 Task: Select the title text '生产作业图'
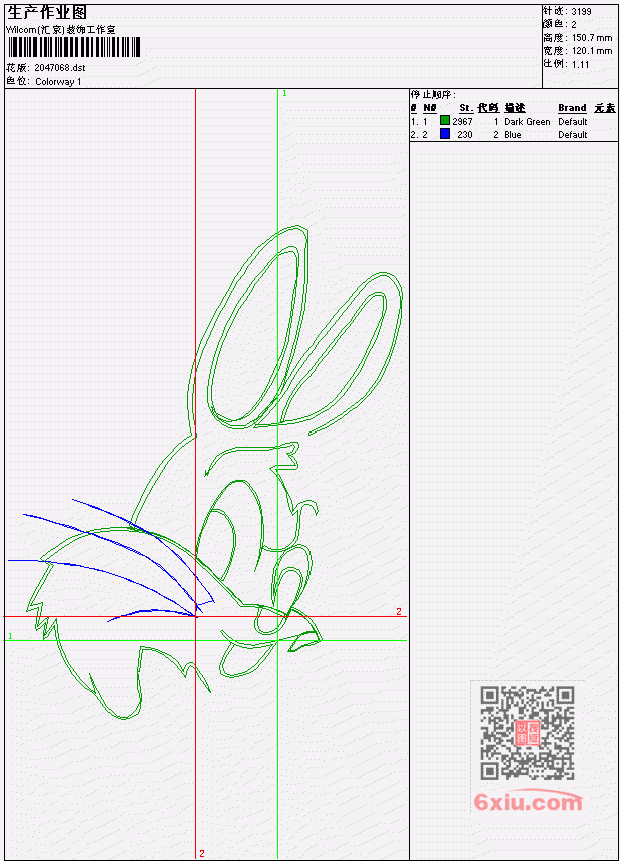click(x=47, y=13)
